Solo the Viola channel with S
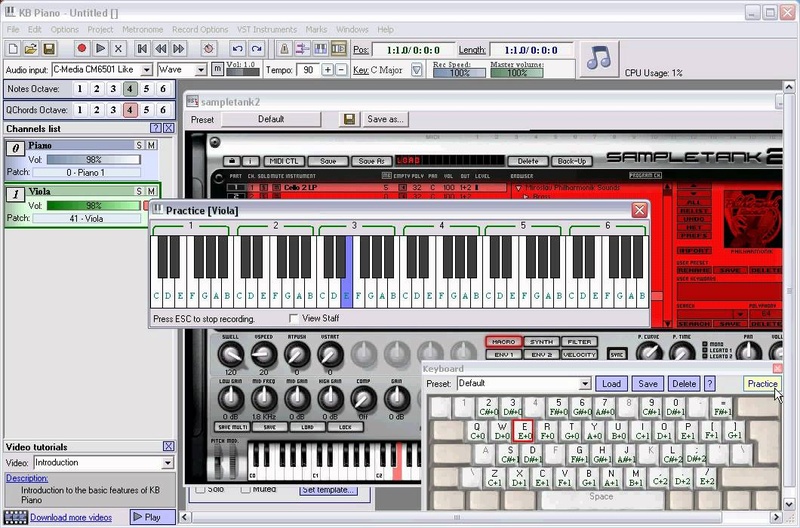Viewport: 800px width, 528px height. (x=139, y=191)
